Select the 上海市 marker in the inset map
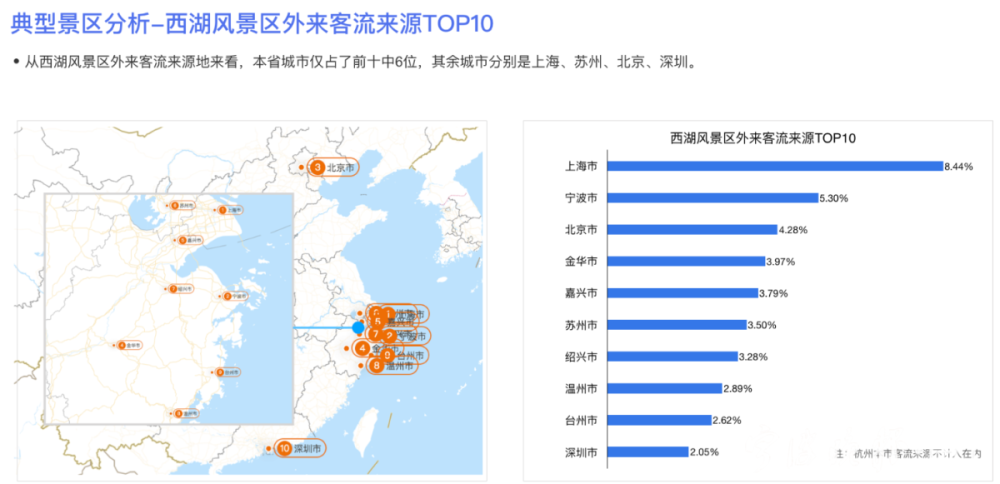The width and height of the screenshot is (1000, 484). pyautogui.click(x=230, y=210)
